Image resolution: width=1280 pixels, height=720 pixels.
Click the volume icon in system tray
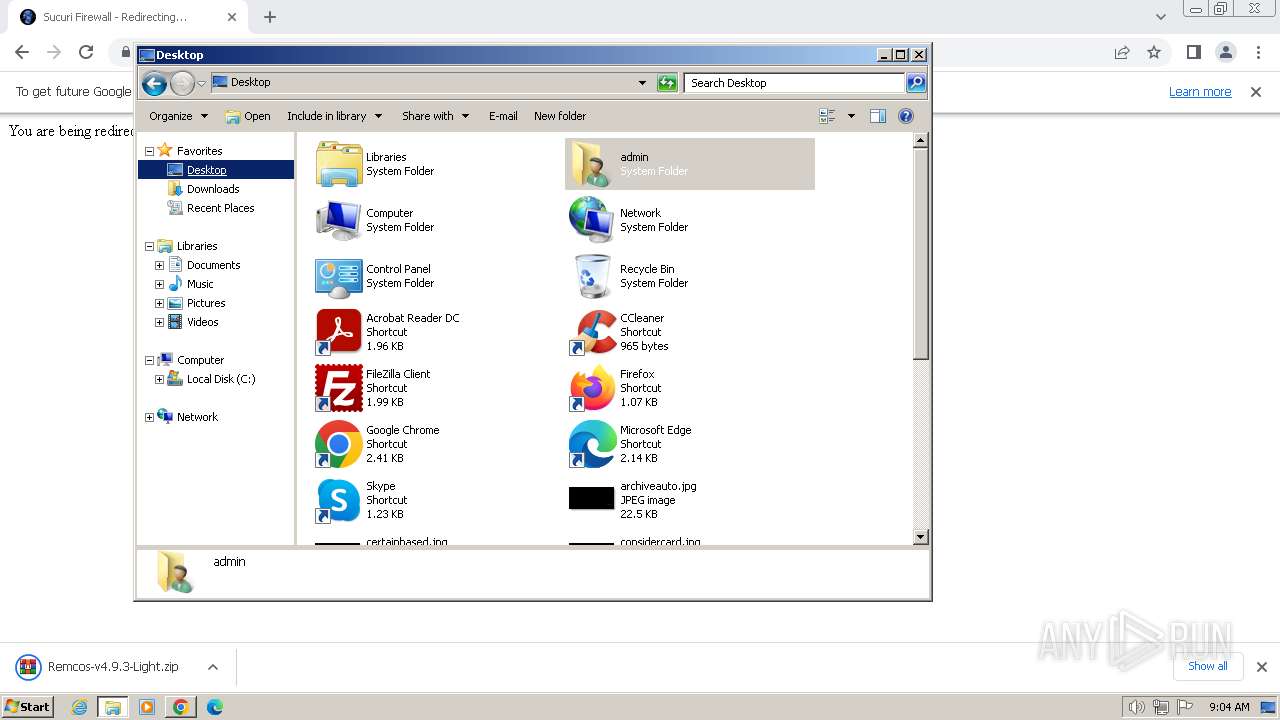point(1136,707)
